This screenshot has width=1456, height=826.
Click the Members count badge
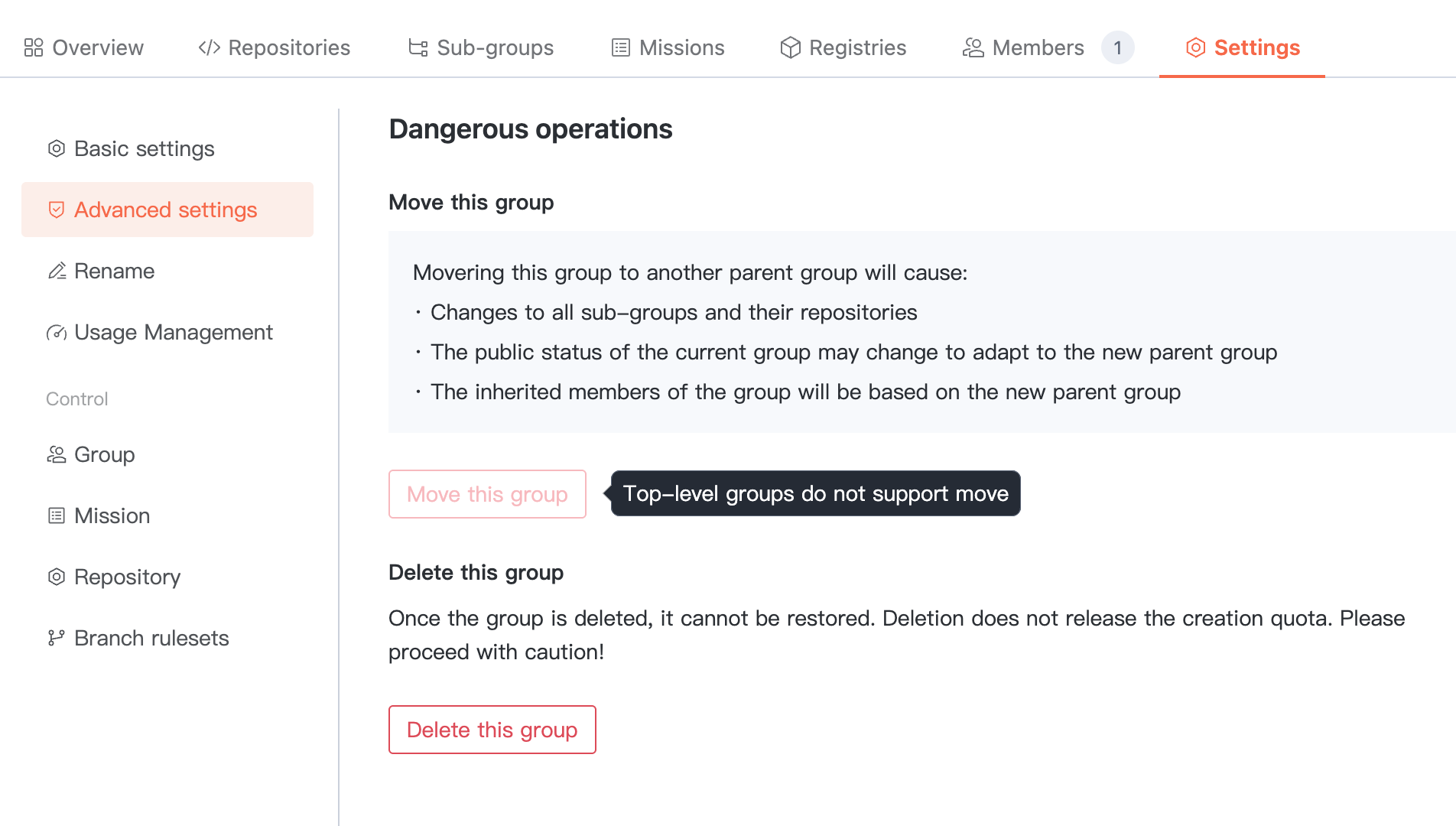pyautogui.click(x=1117, y=47)
